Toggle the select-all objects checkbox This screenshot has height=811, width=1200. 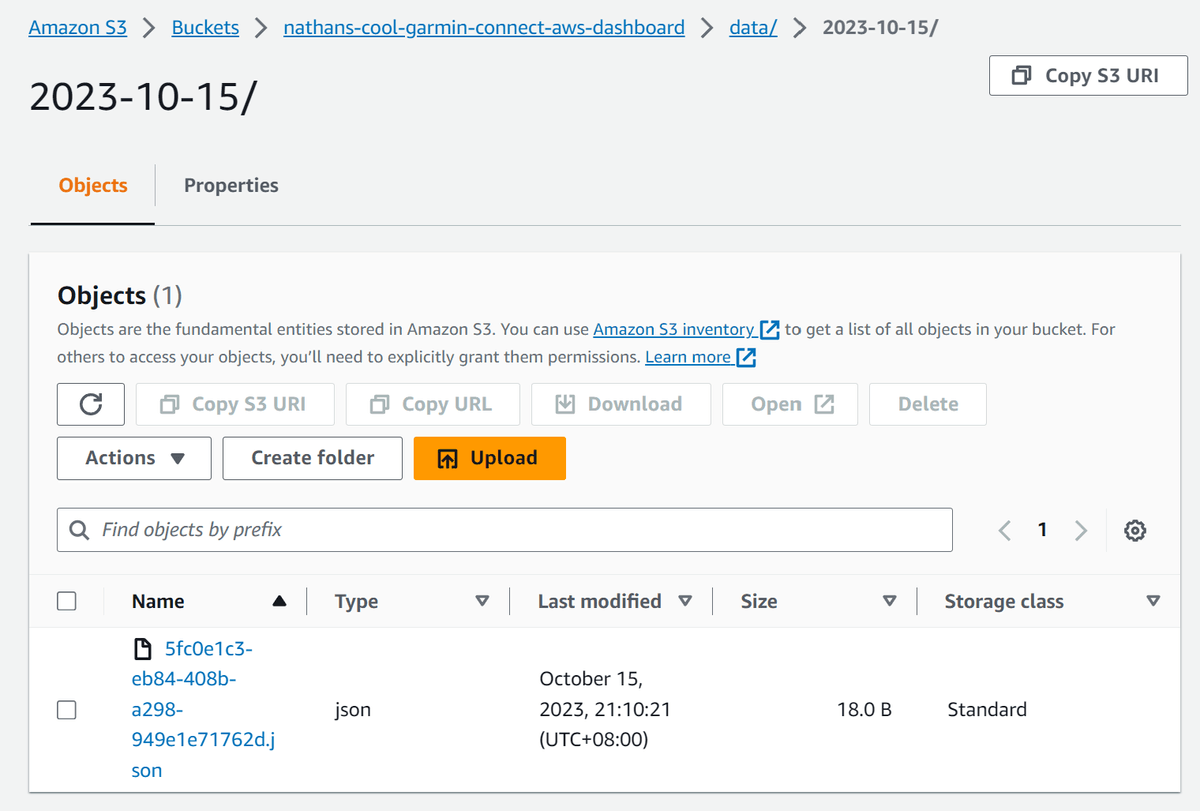pos(67,601)
